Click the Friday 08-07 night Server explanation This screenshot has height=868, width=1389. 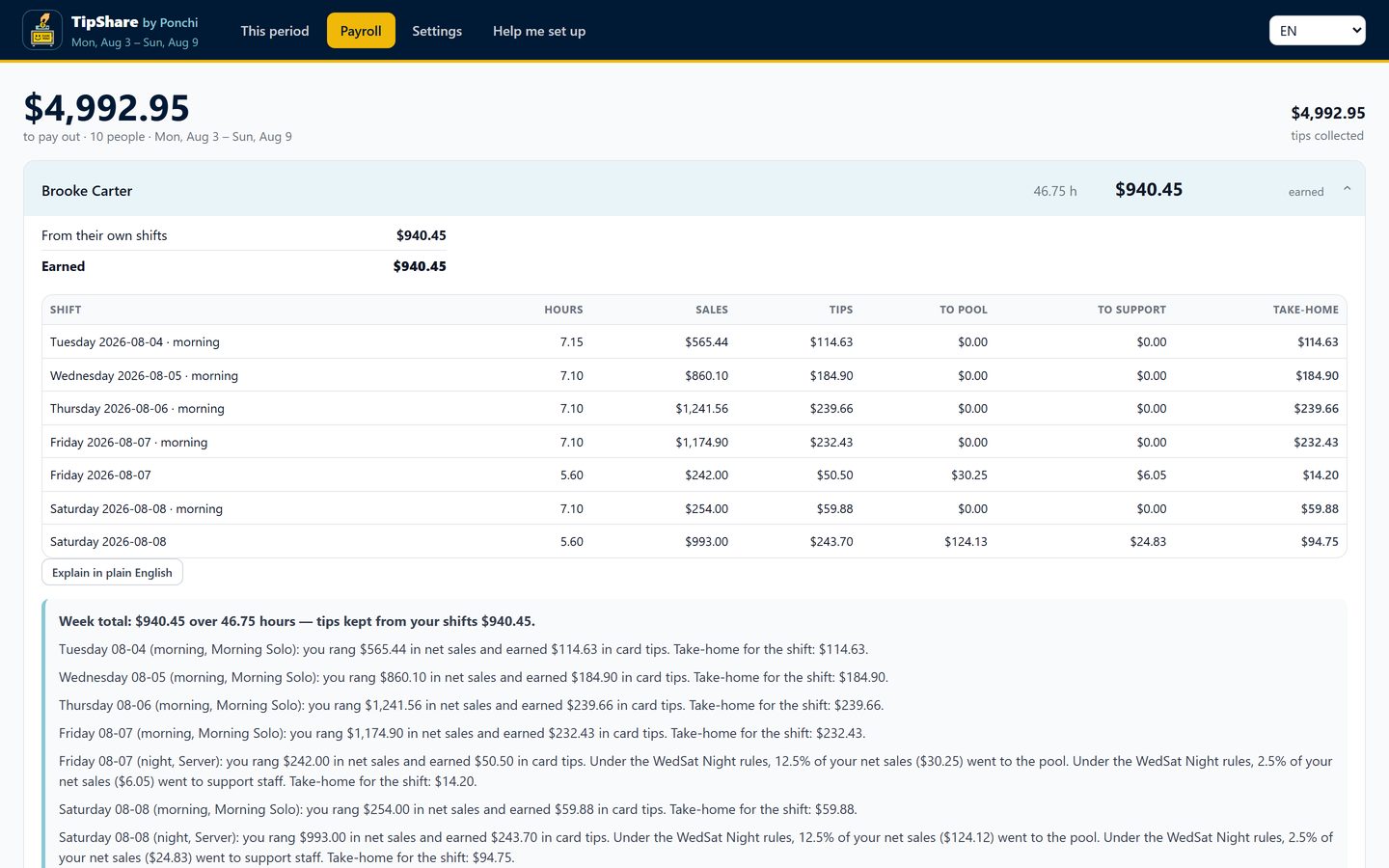click(695, 772)
